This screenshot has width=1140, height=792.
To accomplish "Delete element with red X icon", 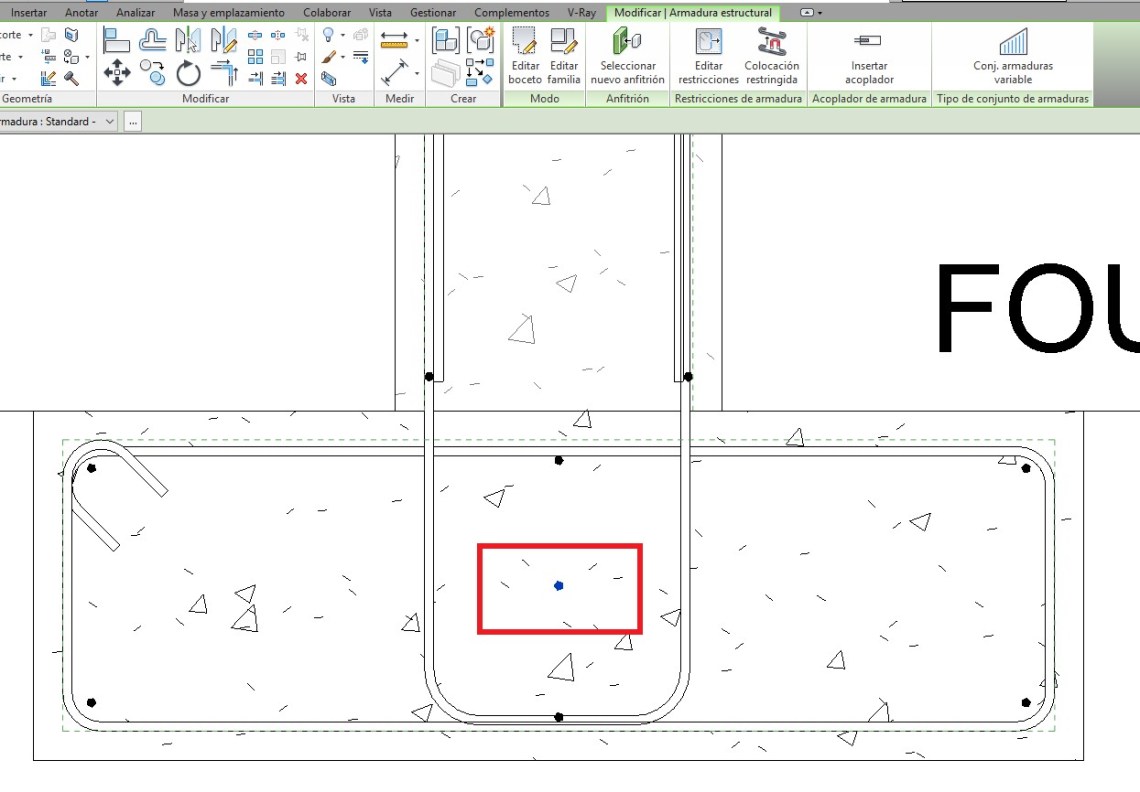I will point(301,78).
